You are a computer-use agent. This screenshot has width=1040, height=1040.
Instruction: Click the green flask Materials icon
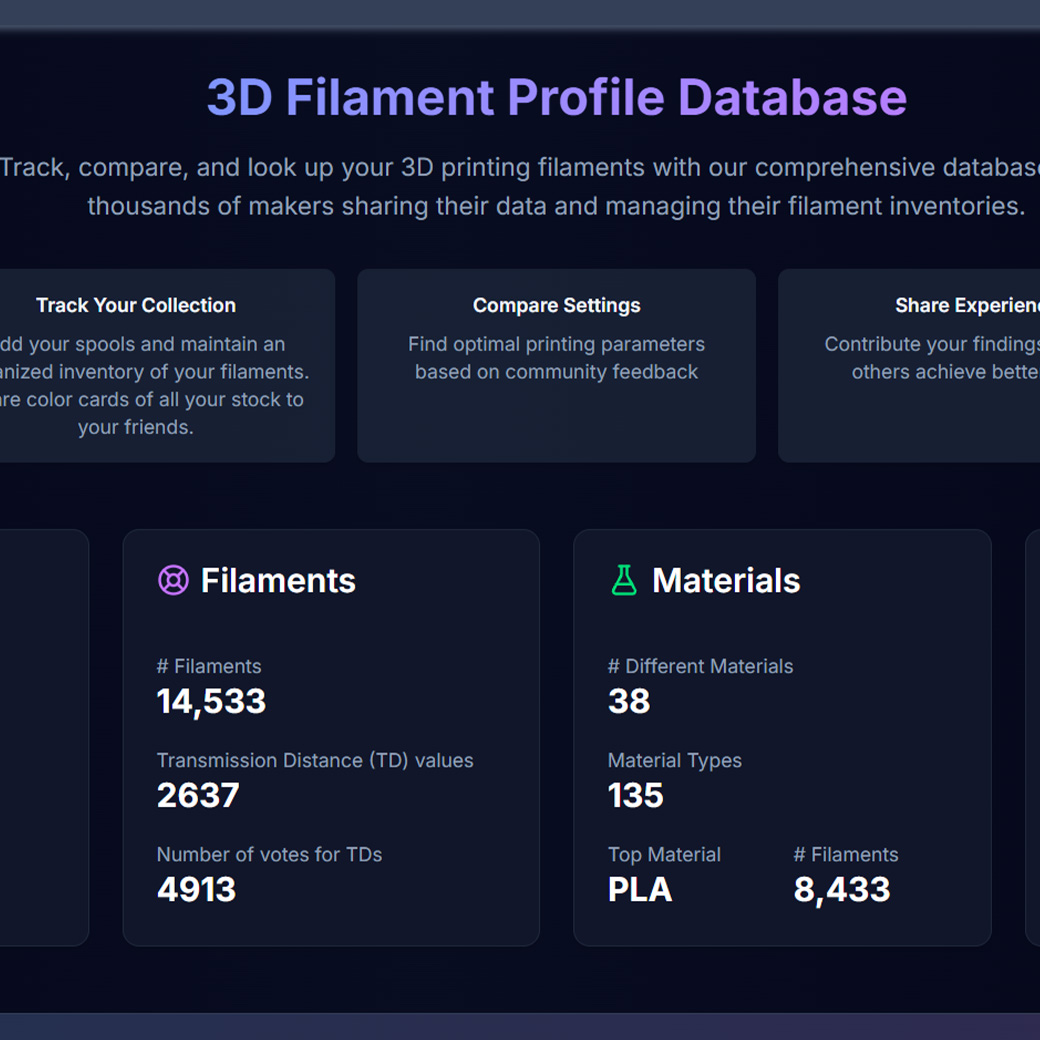624,580
